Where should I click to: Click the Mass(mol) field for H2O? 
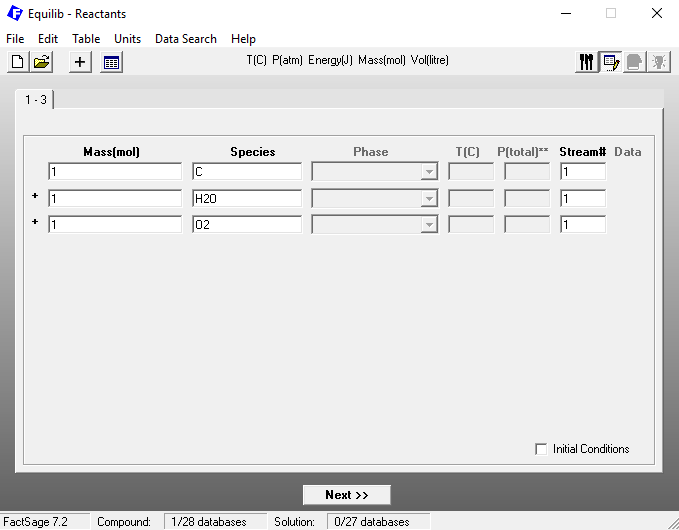tap(115, 199)
